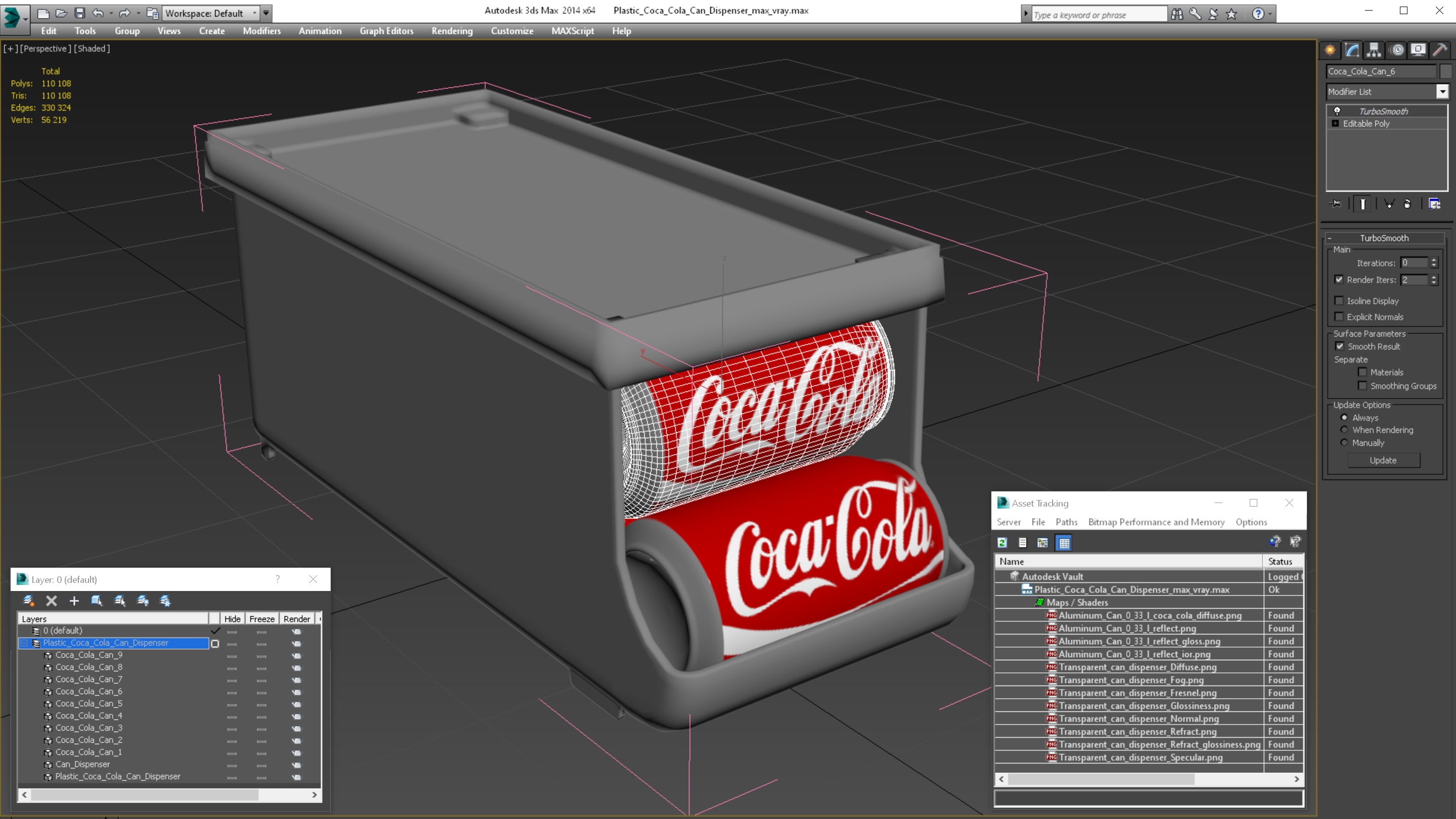Open the Utilities command panel tab
1456x819 pixels.
(x=1440, y=50)
